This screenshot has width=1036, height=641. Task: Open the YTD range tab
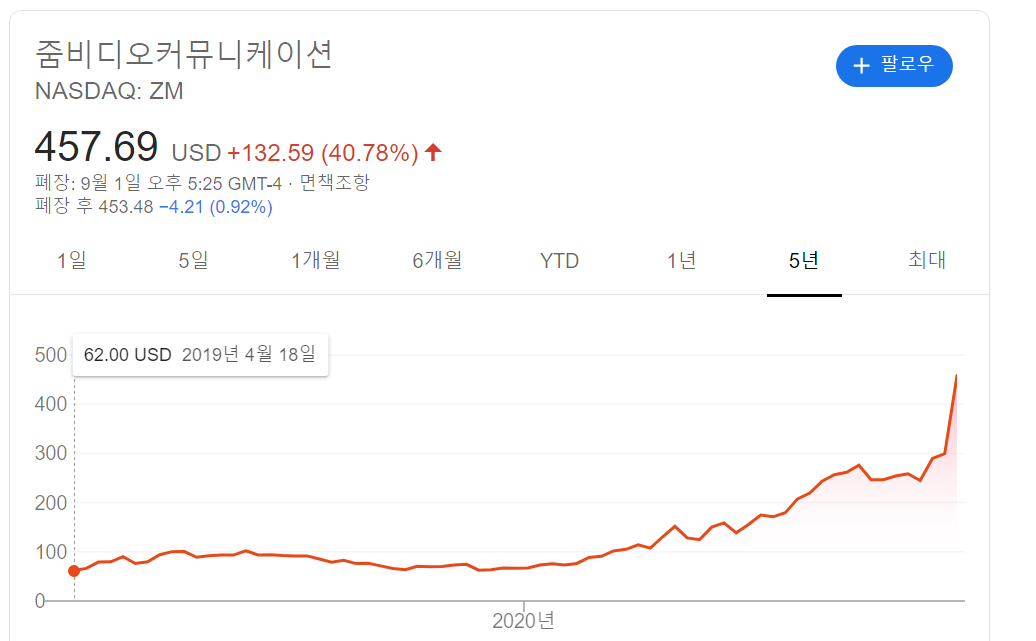pos(559,261)
